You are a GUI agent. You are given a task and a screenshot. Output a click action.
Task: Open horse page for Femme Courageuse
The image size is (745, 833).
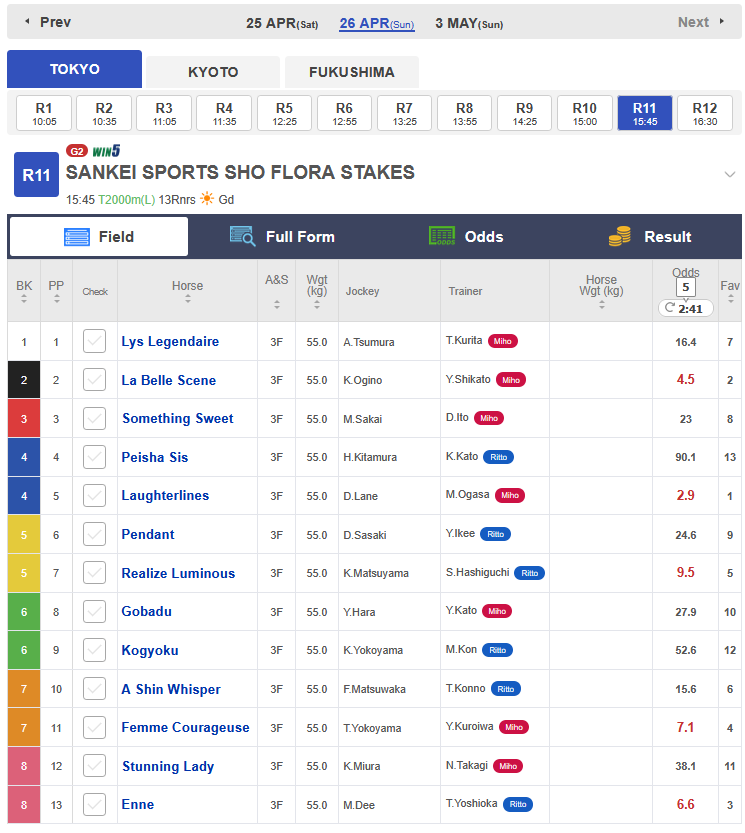185,727
